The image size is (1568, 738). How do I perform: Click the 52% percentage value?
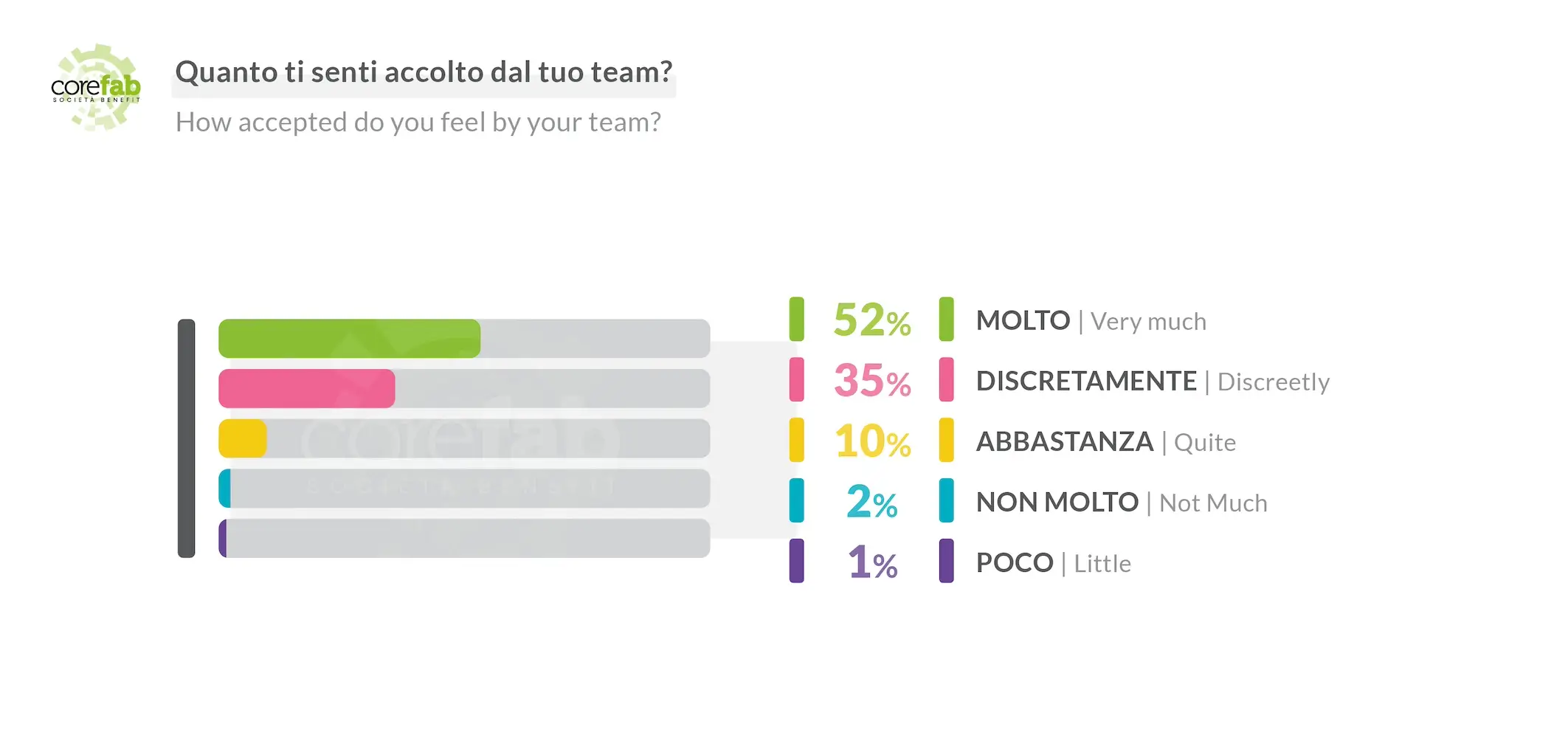tap(871, 320)
